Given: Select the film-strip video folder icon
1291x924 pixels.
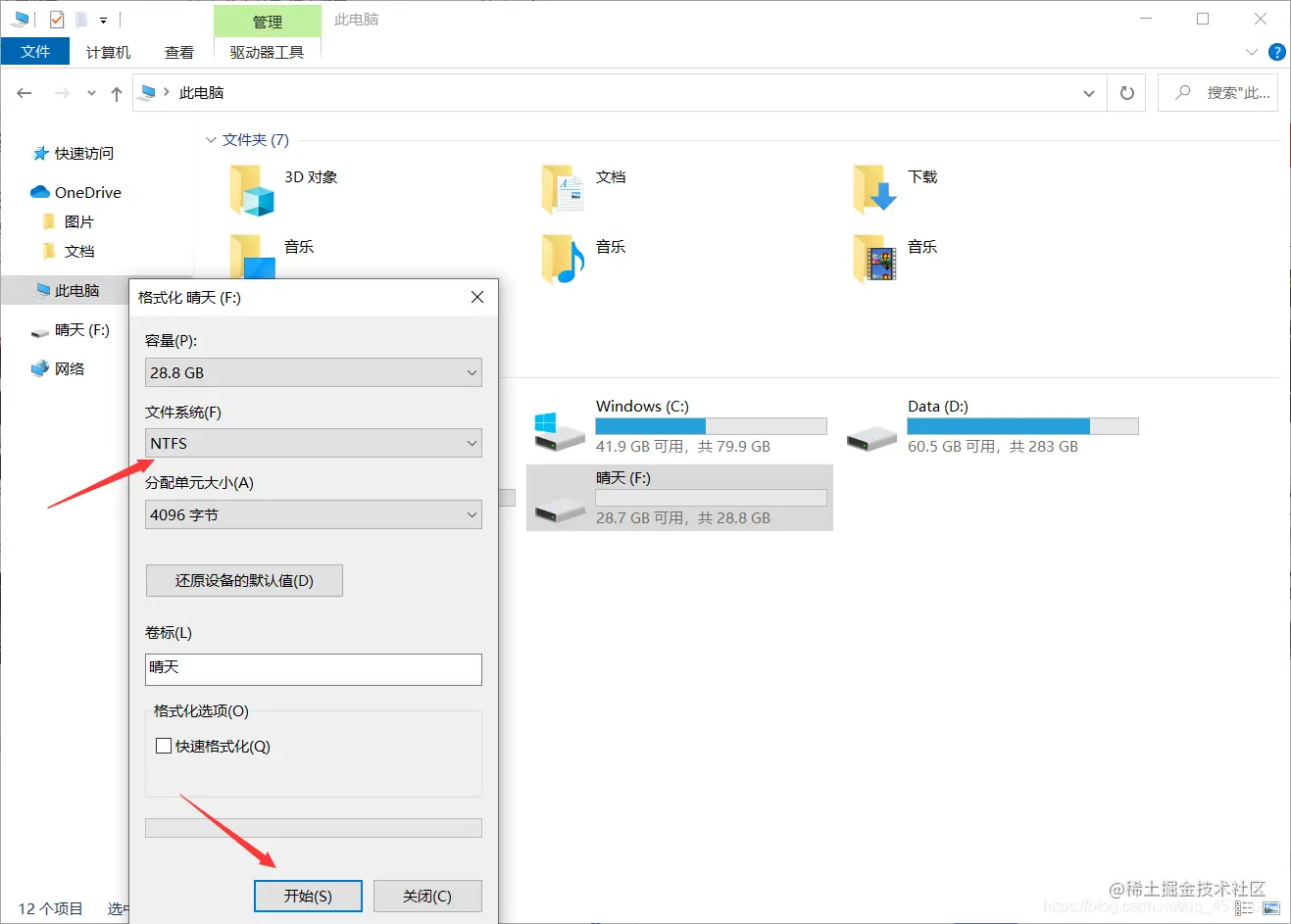Looking at the screenshot, I should [x=875, y=259].
